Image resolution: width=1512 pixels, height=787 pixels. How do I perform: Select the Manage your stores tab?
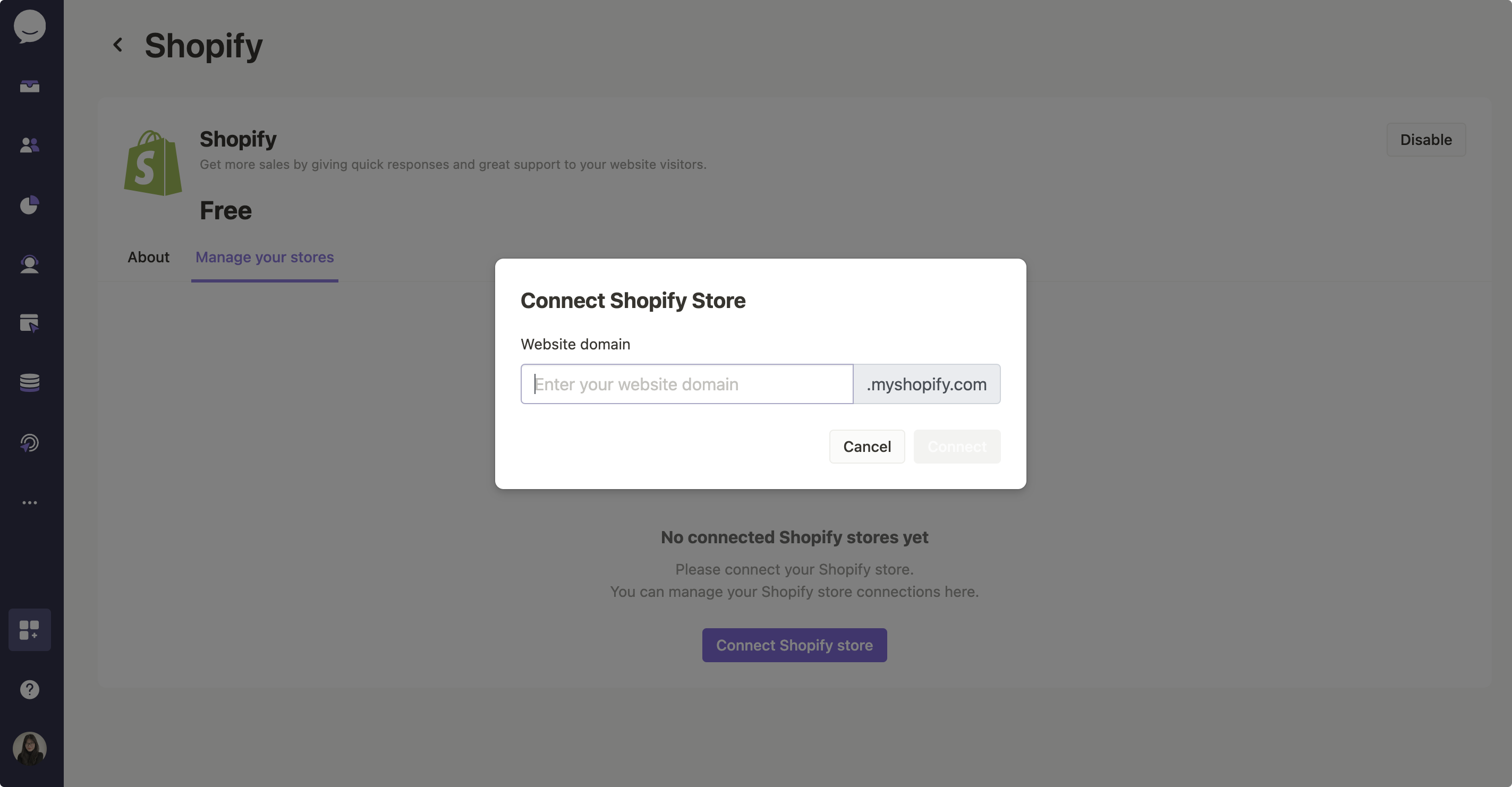click(x=264, y=257)
